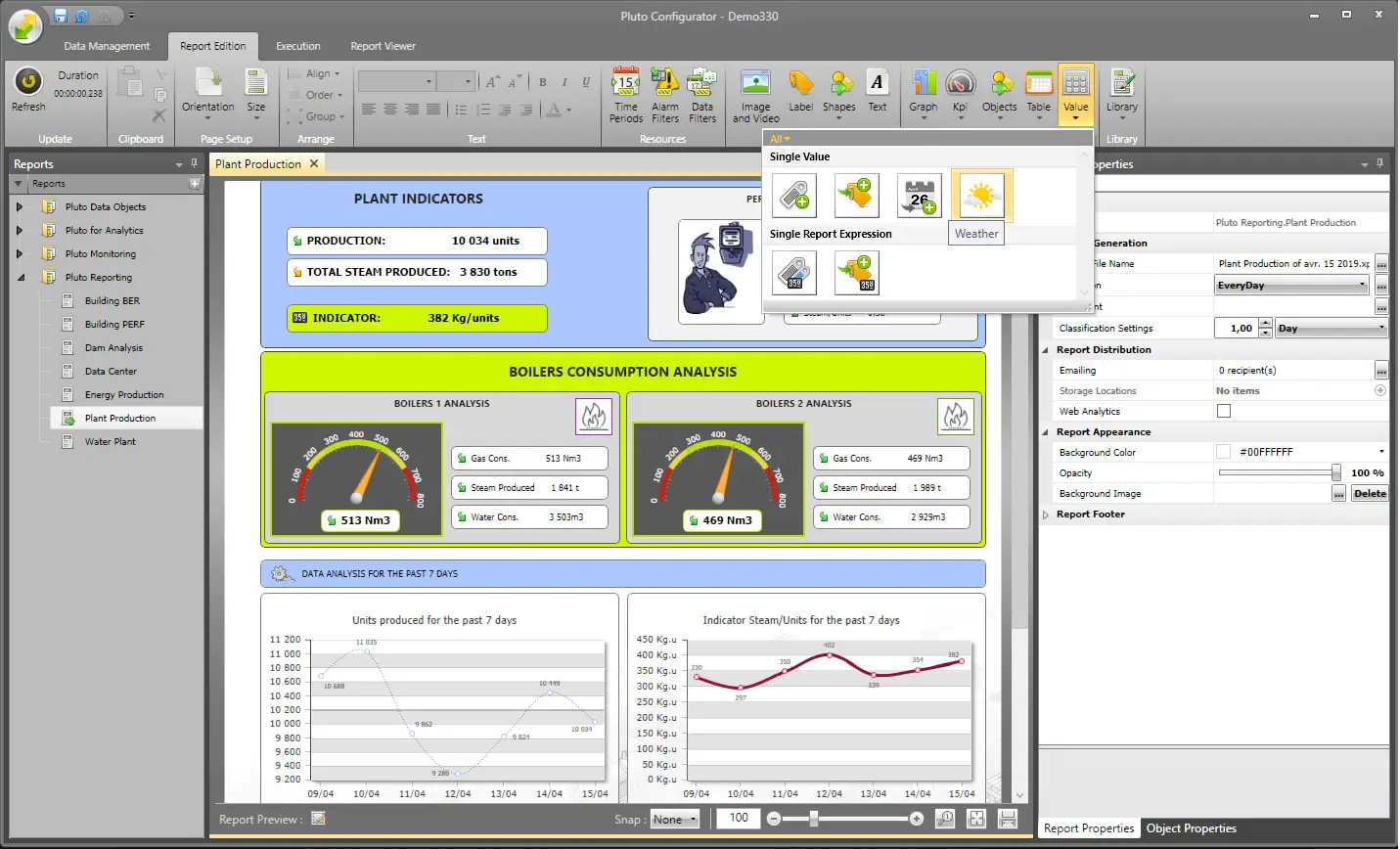The image size is (1400, 849).
Task: Open the Table gallery
Action: click(x=1039, y=95)
